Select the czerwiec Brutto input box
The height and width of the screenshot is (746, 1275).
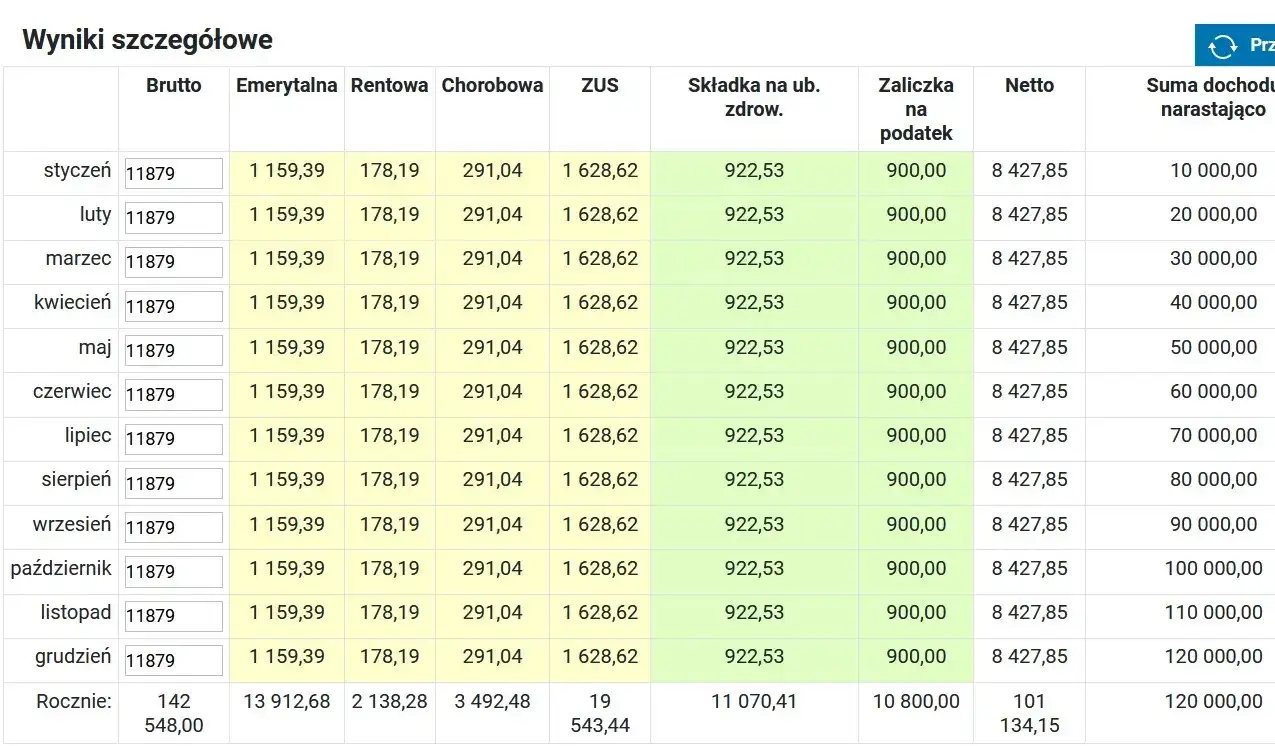[172, 394]
